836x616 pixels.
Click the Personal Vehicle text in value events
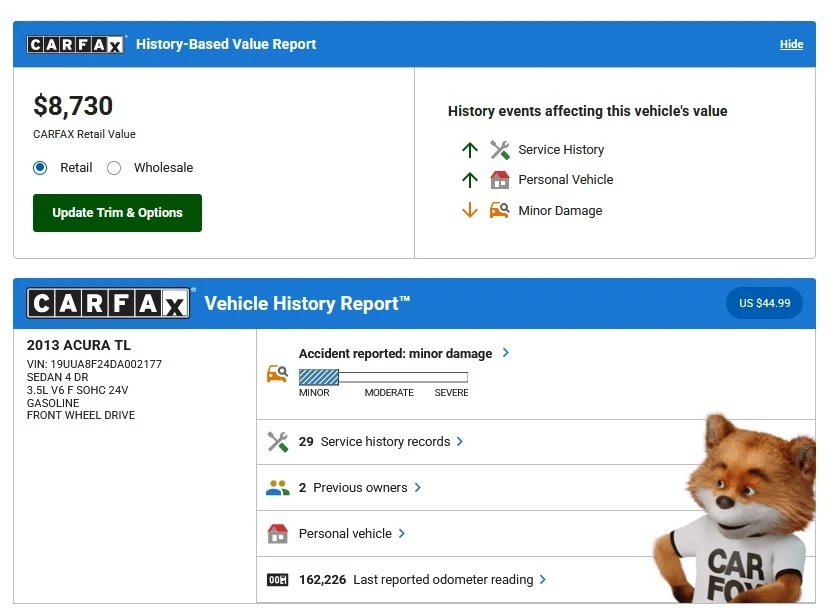click(x=566, y=180)
